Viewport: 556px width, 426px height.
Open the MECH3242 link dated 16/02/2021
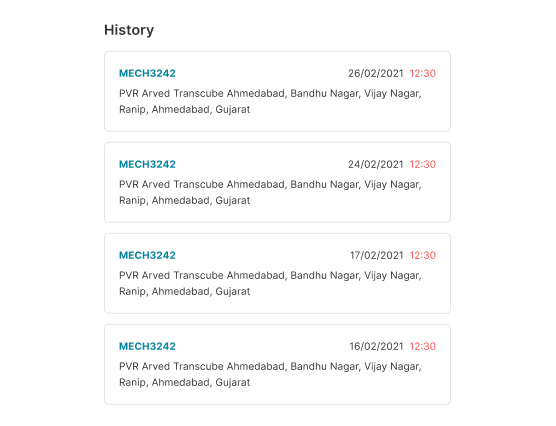point(147,346)
